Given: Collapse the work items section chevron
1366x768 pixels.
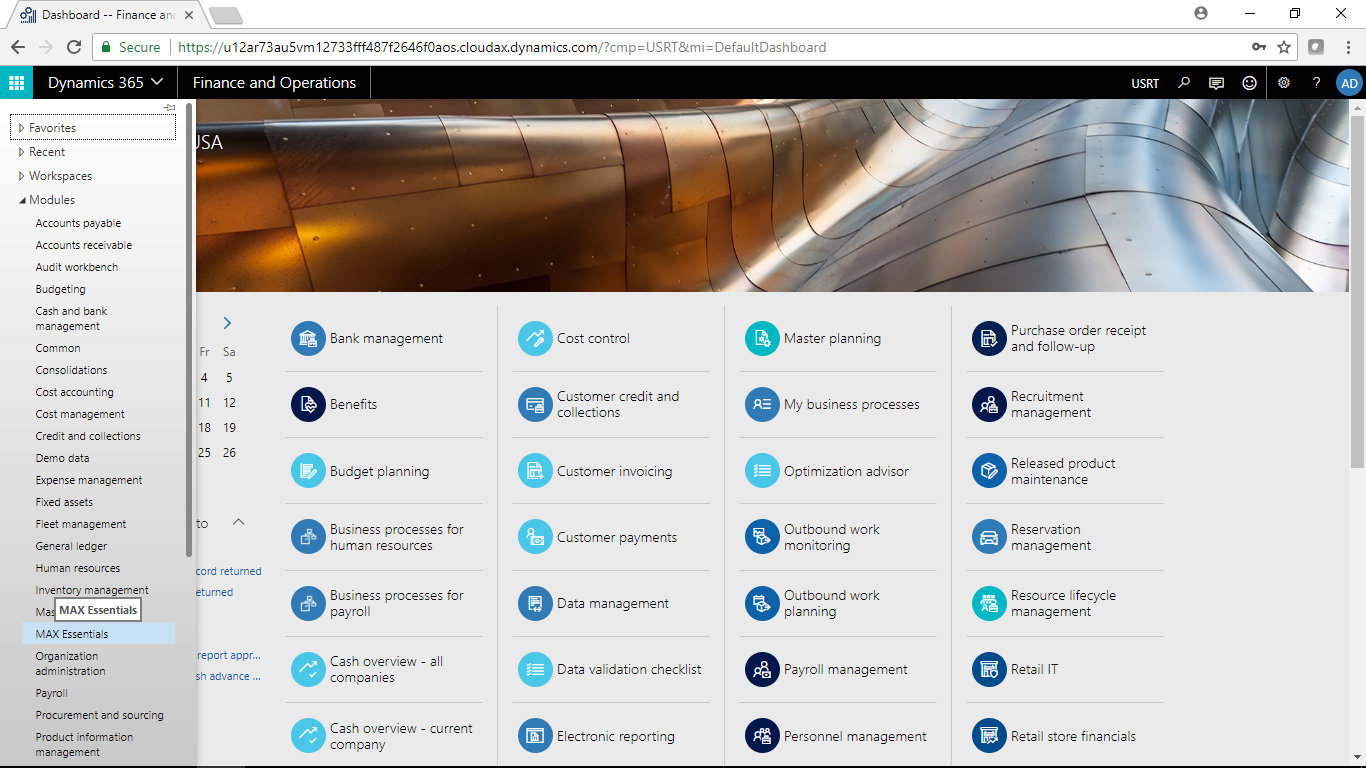Looking at the screenshot, I should [238, 522].
